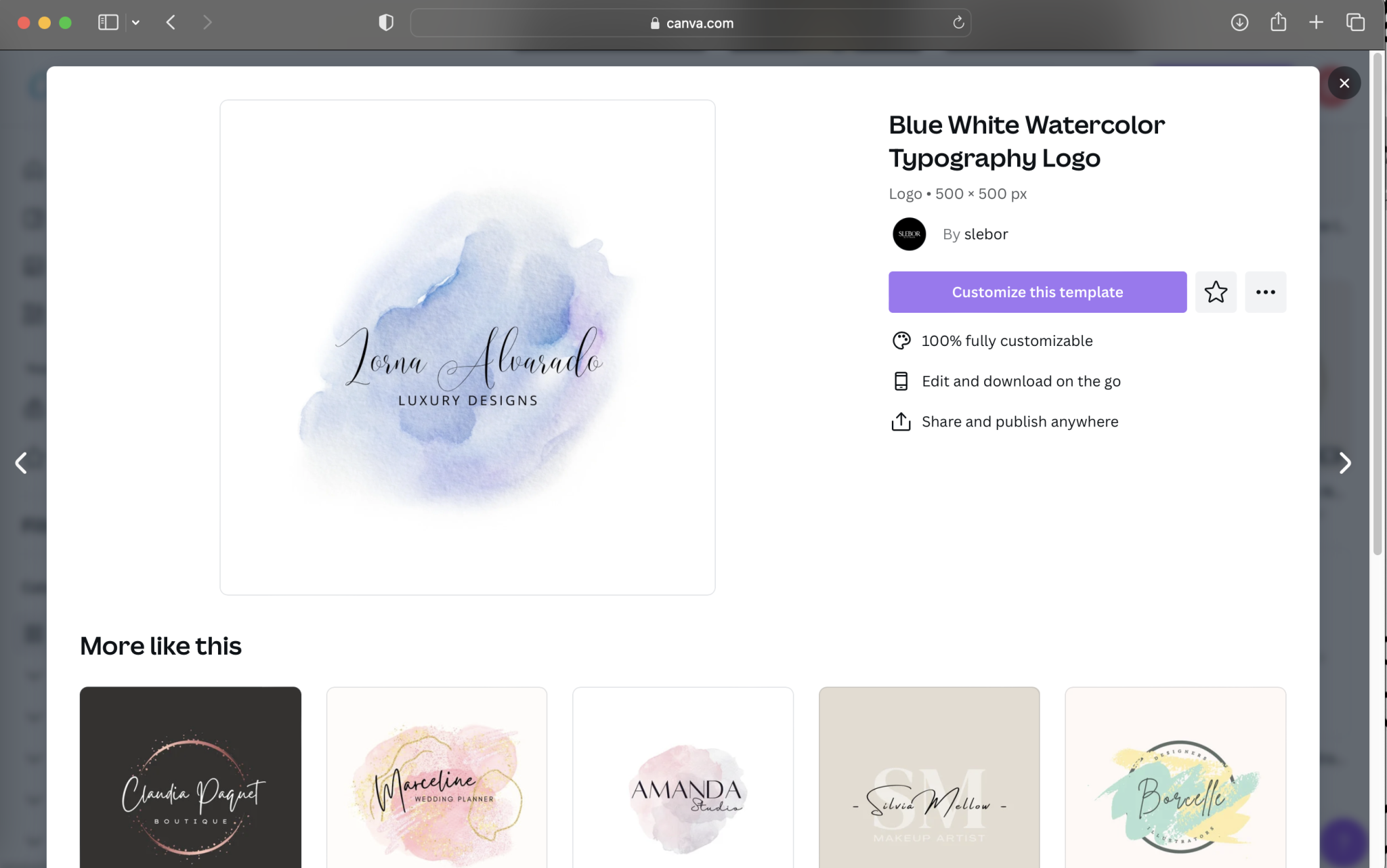Close the template preview dialog
The width and height of the screenshot is (1387, 868).
click(x=1344, y=83)
